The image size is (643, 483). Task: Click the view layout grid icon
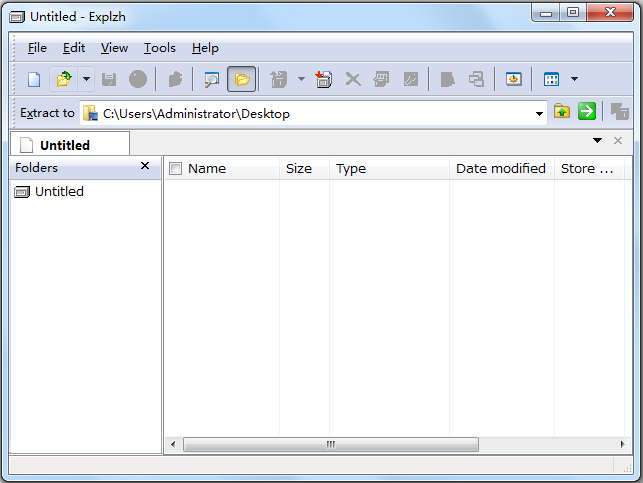551,79
